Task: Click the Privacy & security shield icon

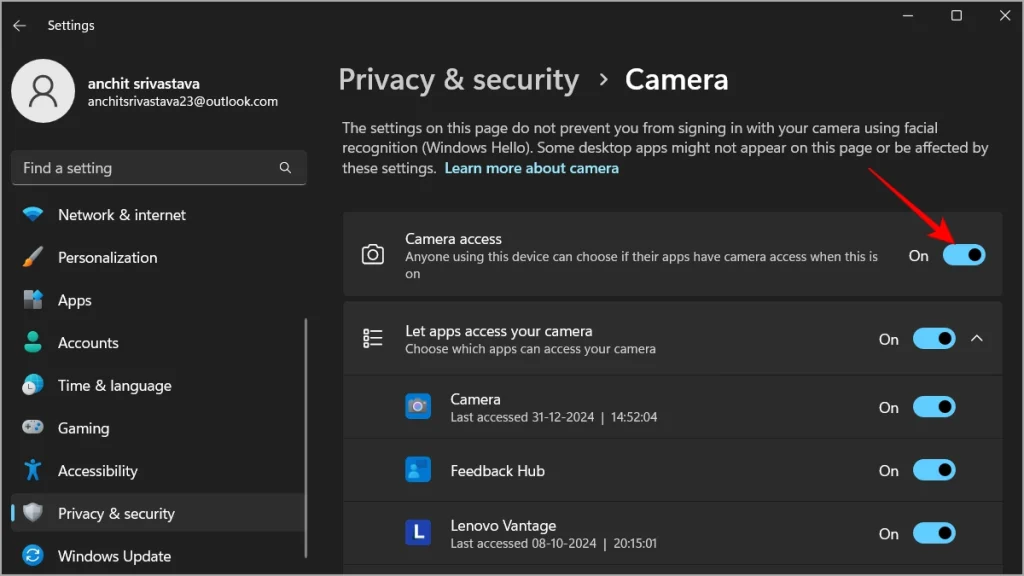Action: tap(33, 513)
